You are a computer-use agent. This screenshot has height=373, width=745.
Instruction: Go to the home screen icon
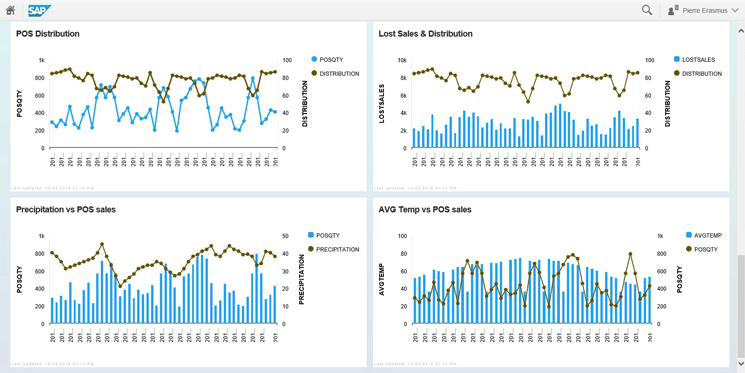pos(10,10)
